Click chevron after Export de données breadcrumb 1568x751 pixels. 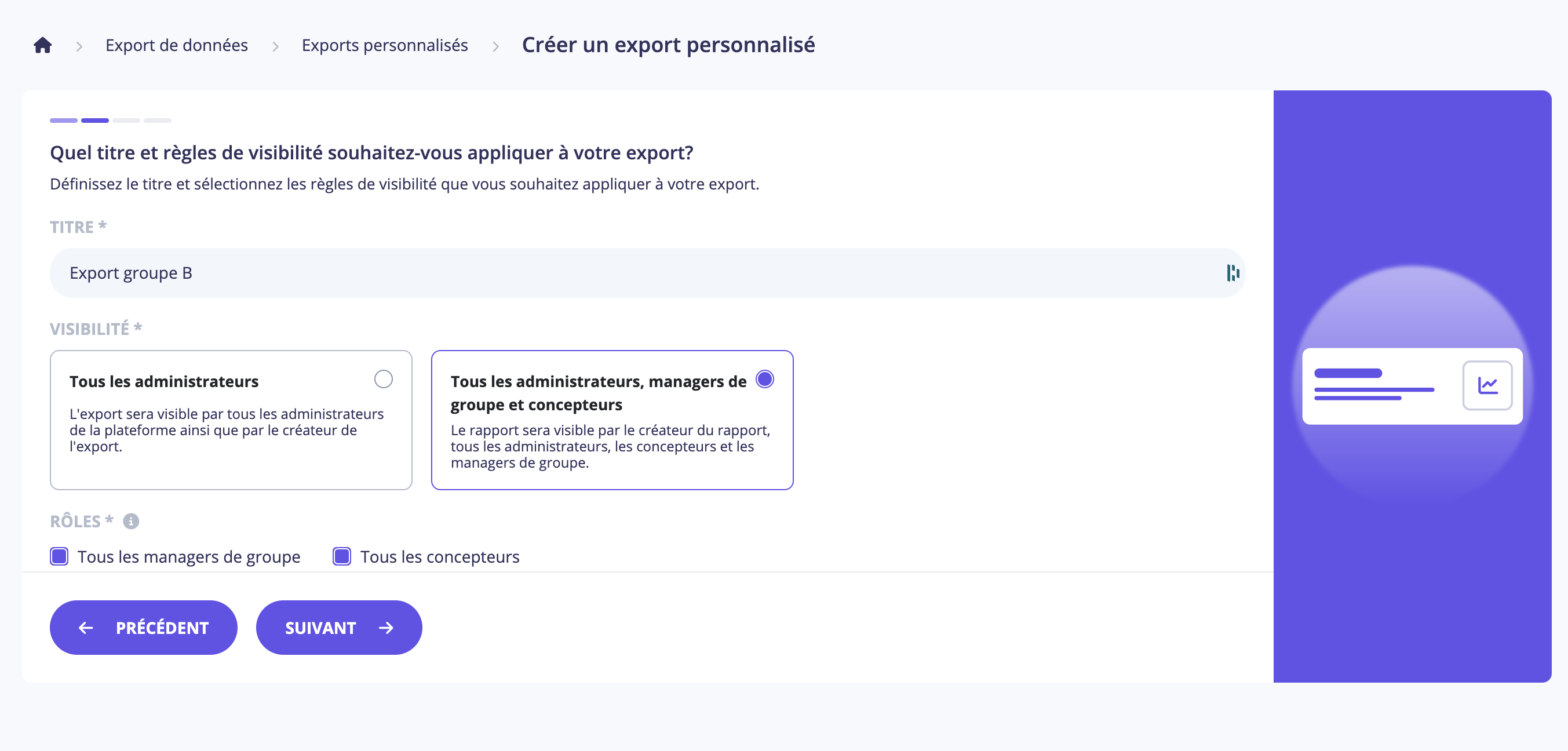(x=275, y=46)
